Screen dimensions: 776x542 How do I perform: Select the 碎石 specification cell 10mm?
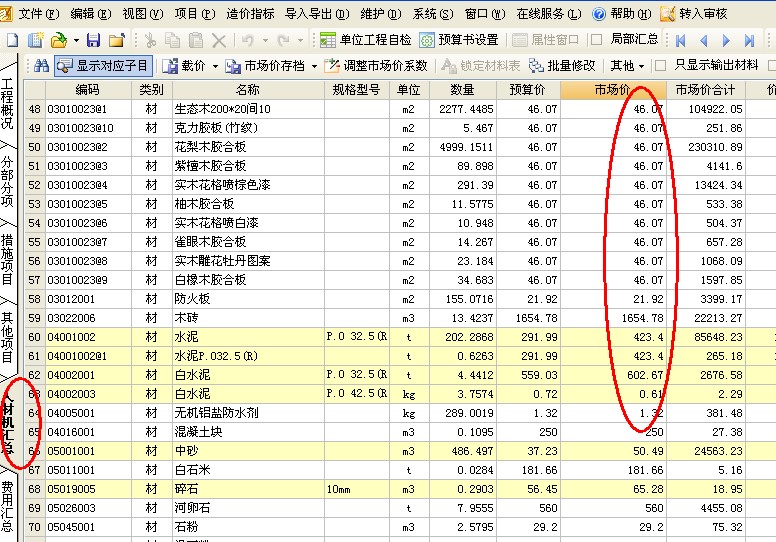357,489
